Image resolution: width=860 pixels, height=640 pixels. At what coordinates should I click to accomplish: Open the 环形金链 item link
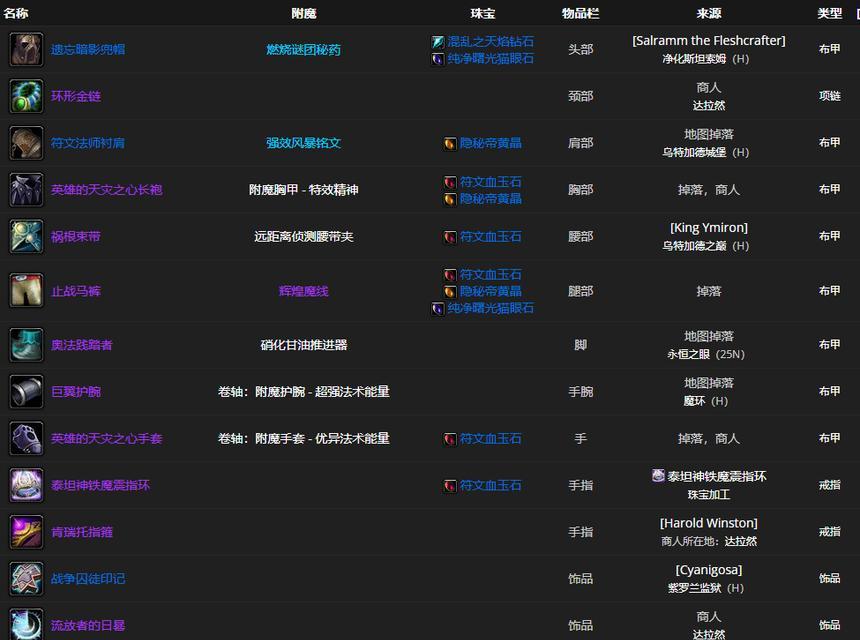coord(76,97)
